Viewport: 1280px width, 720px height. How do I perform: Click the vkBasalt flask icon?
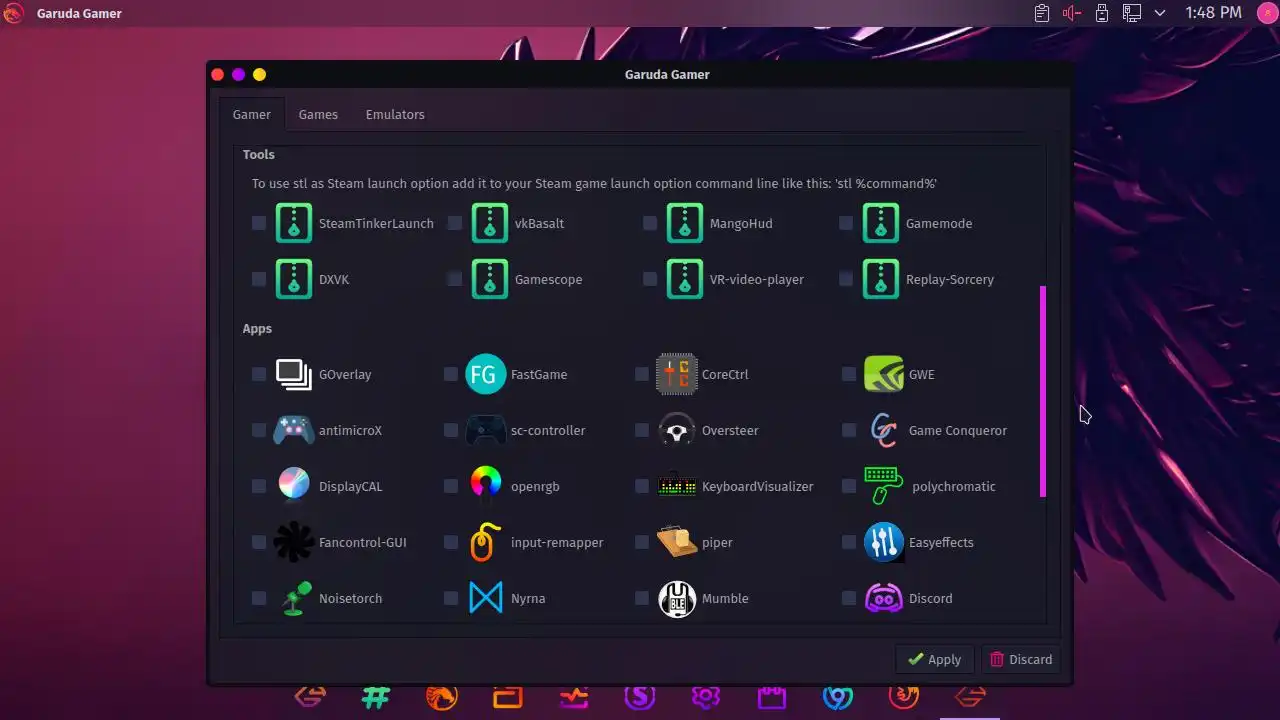click(x=489, y=223)
